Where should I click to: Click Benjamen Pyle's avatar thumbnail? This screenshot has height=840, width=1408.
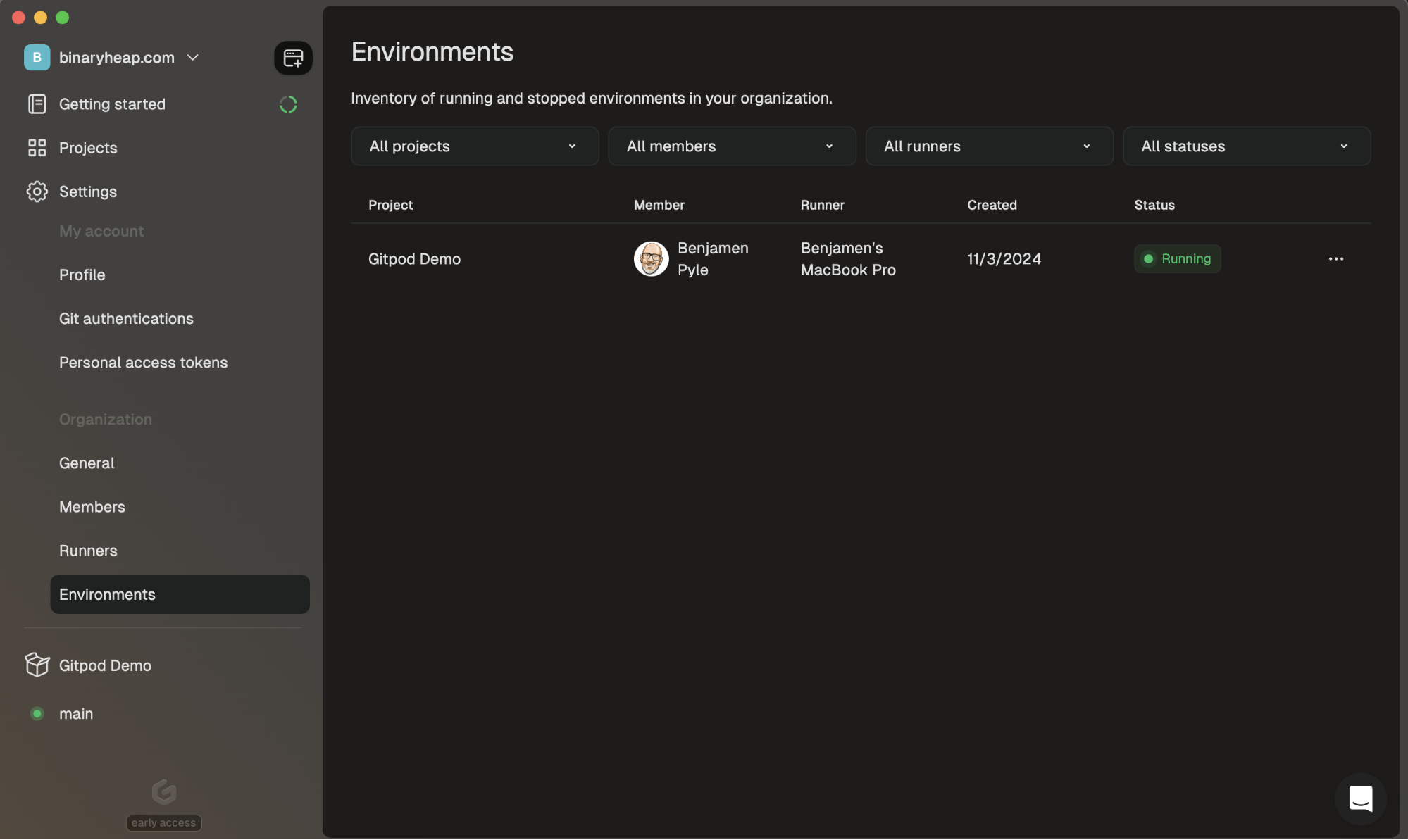click(x=651, y=259)
